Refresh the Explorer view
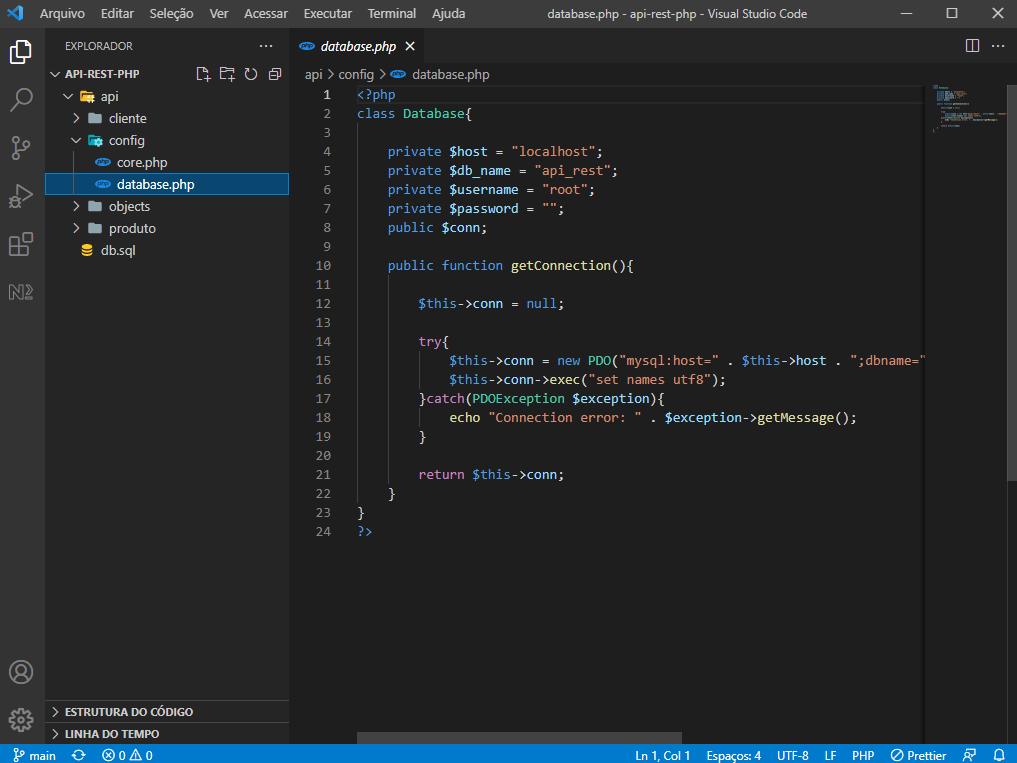 [251, 73]
